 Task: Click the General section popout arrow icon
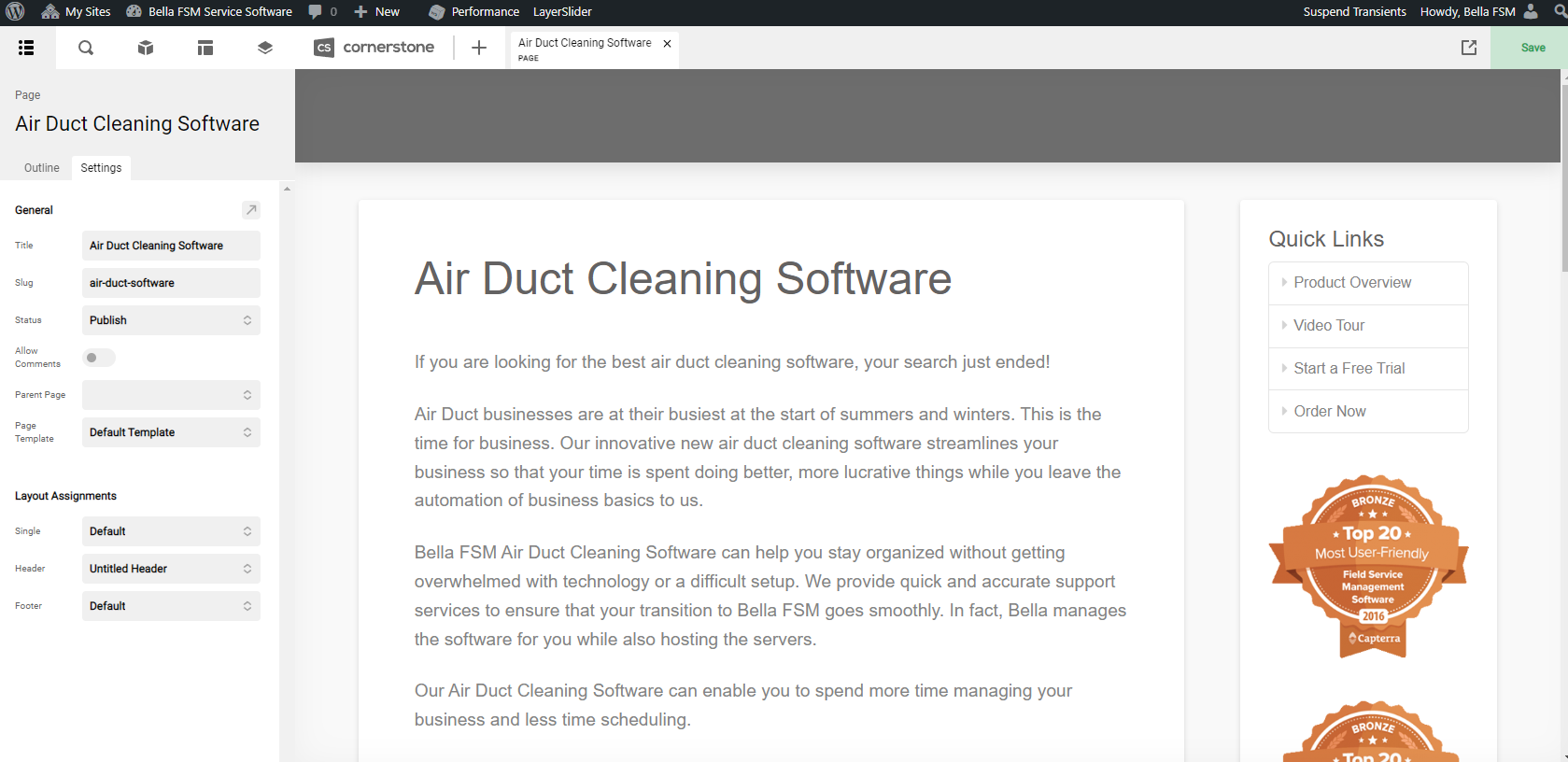click(x=251, y=210)
